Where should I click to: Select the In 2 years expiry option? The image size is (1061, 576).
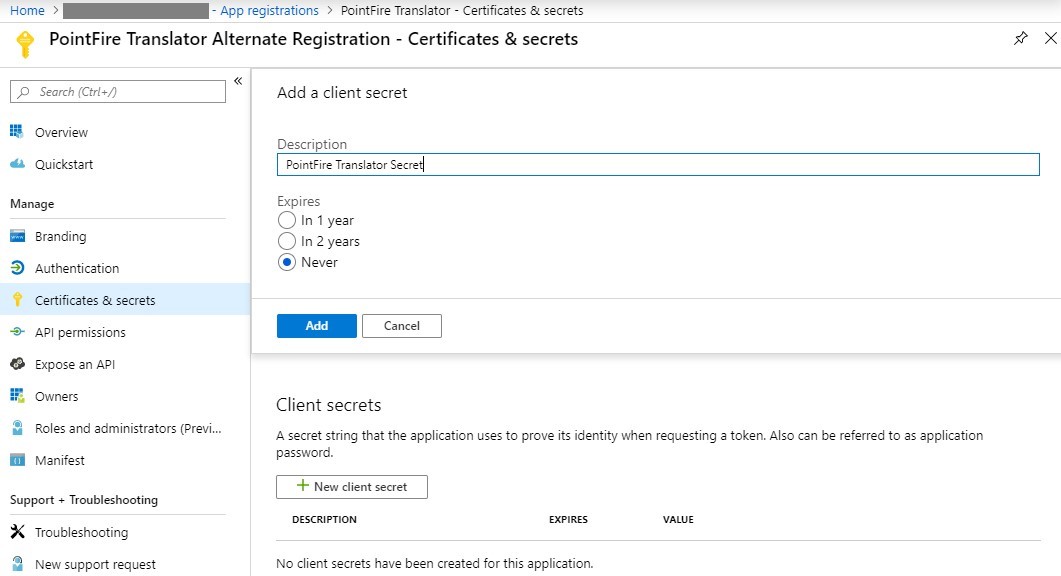[x=287, y=241]
